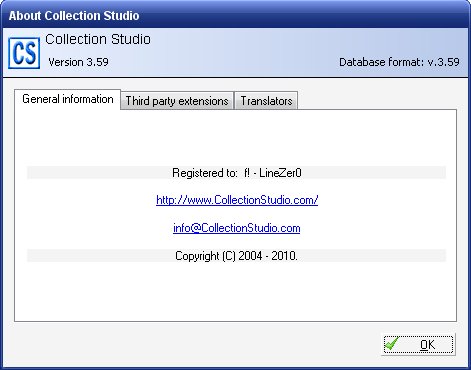Viewport: 471px width, 370px height.
Task: Click the Collection Studio heading text
Action: pos(98,39)
